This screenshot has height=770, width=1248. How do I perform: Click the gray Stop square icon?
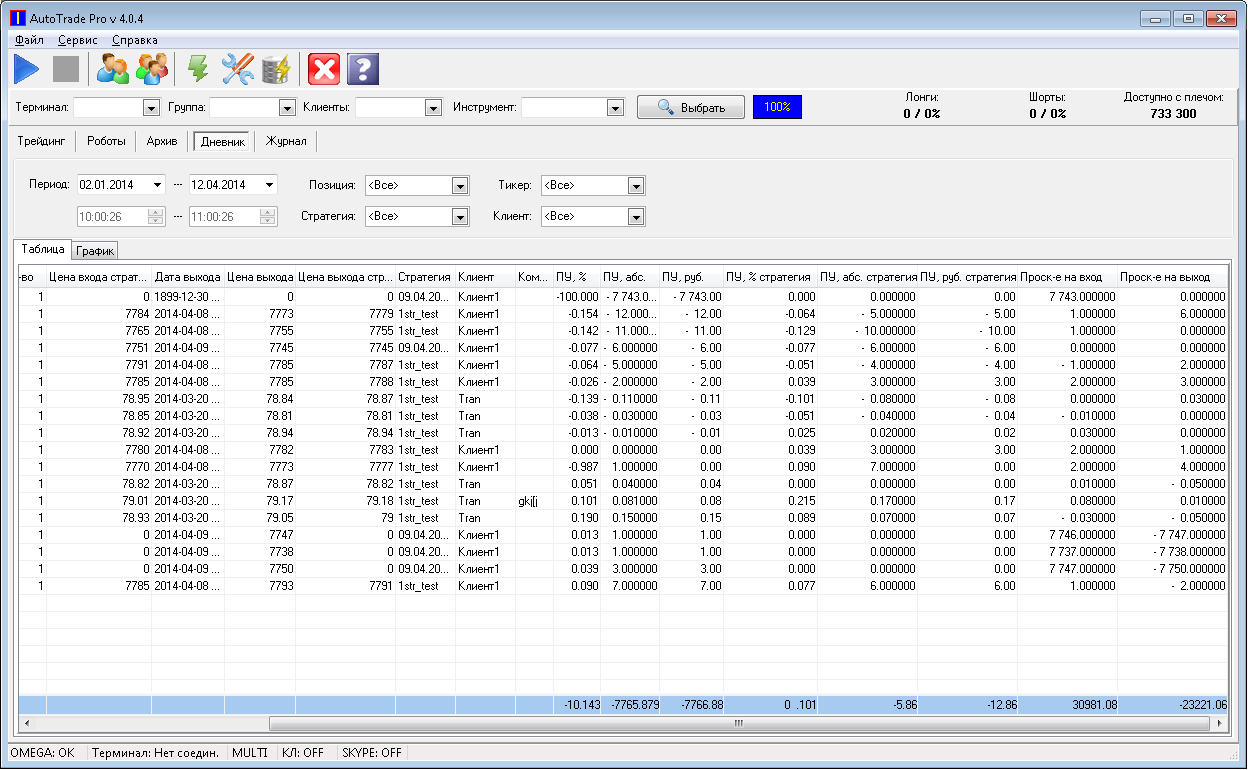tap(66, 69)
